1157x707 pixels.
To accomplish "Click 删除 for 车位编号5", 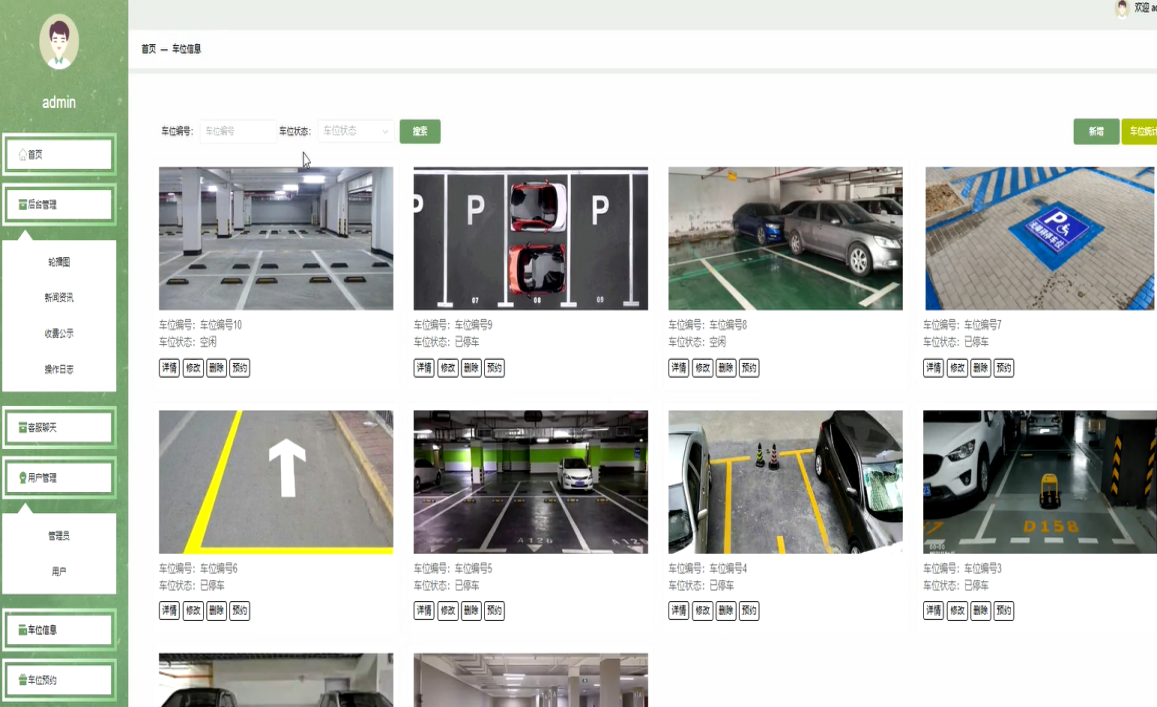I will pyautogui.click(x=471, y=610).
